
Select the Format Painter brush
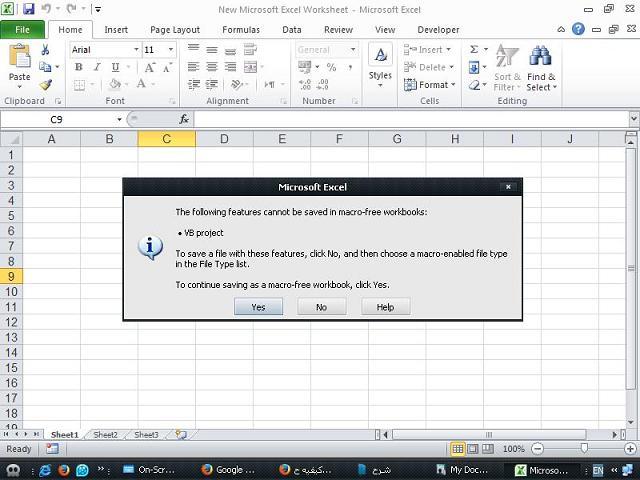(46, 84)
